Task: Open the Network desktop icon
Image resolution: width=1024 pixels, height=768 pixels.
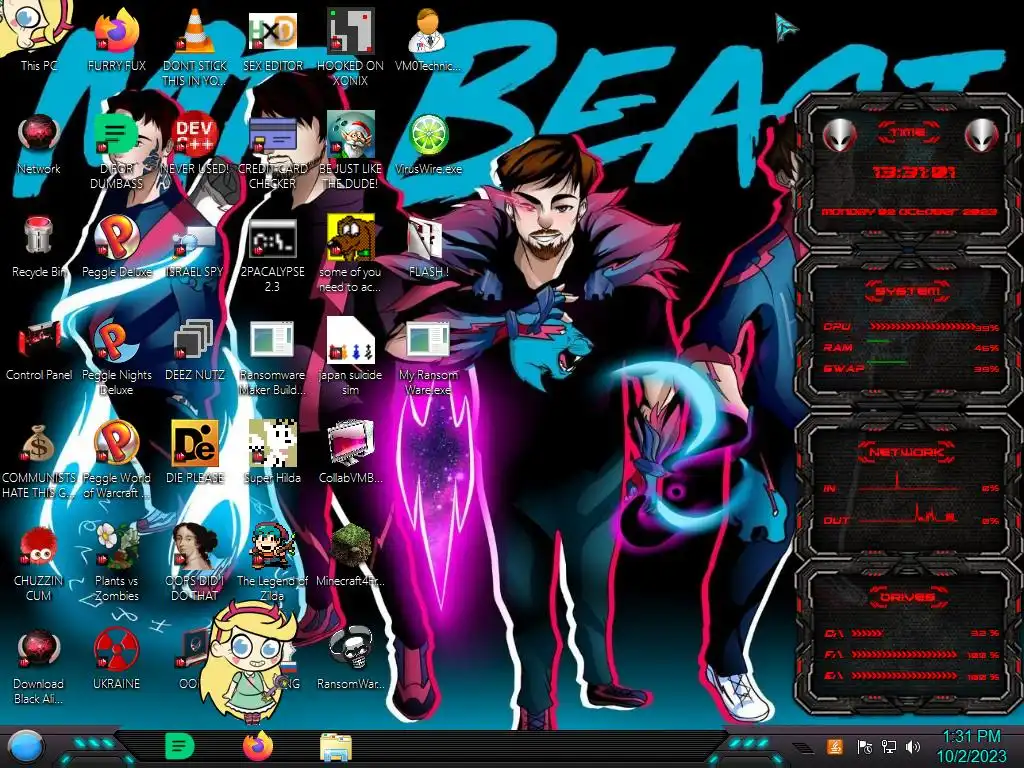Action: click(39, 144)
